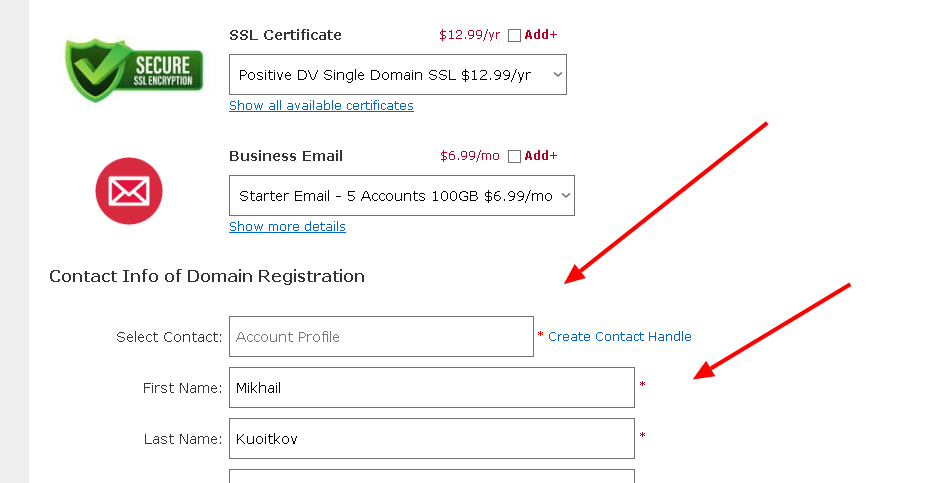Focus the Select Contact Account Profile field
This screenshot has width=943, height=483.
[381, 337]
